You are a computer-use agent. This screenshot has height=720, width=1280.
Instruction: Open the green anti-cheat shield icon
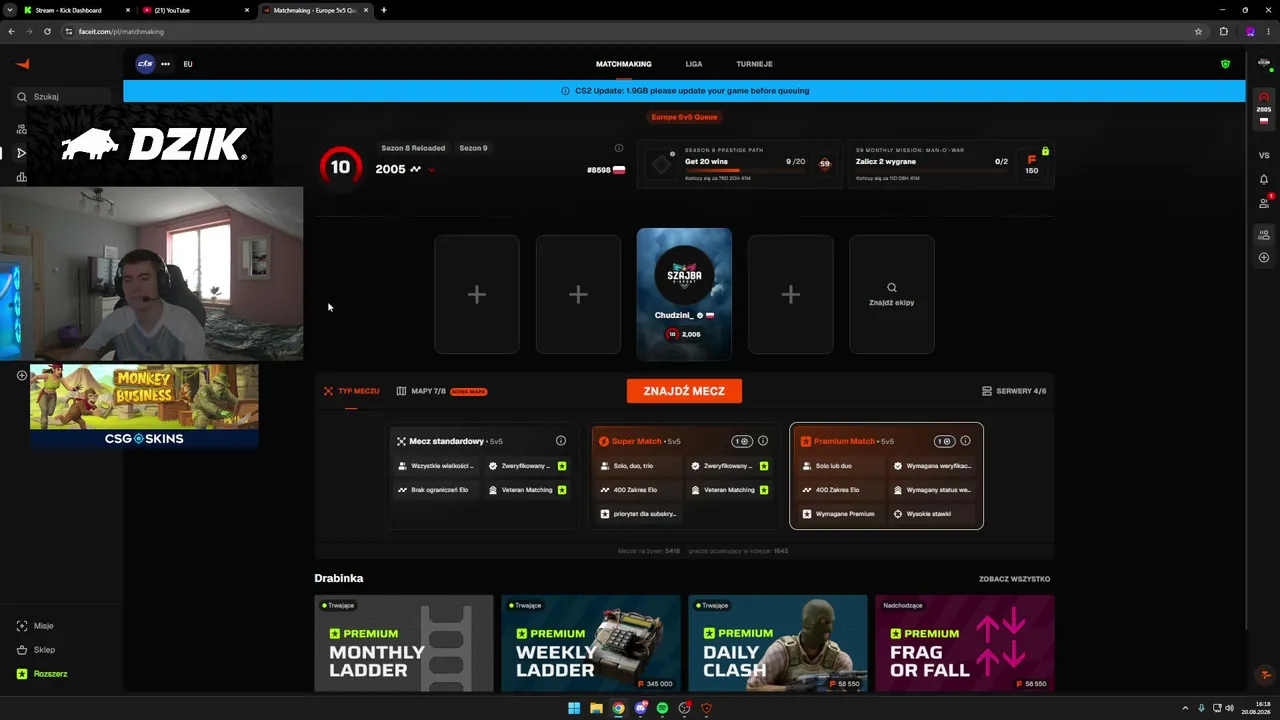(1225, 64)
